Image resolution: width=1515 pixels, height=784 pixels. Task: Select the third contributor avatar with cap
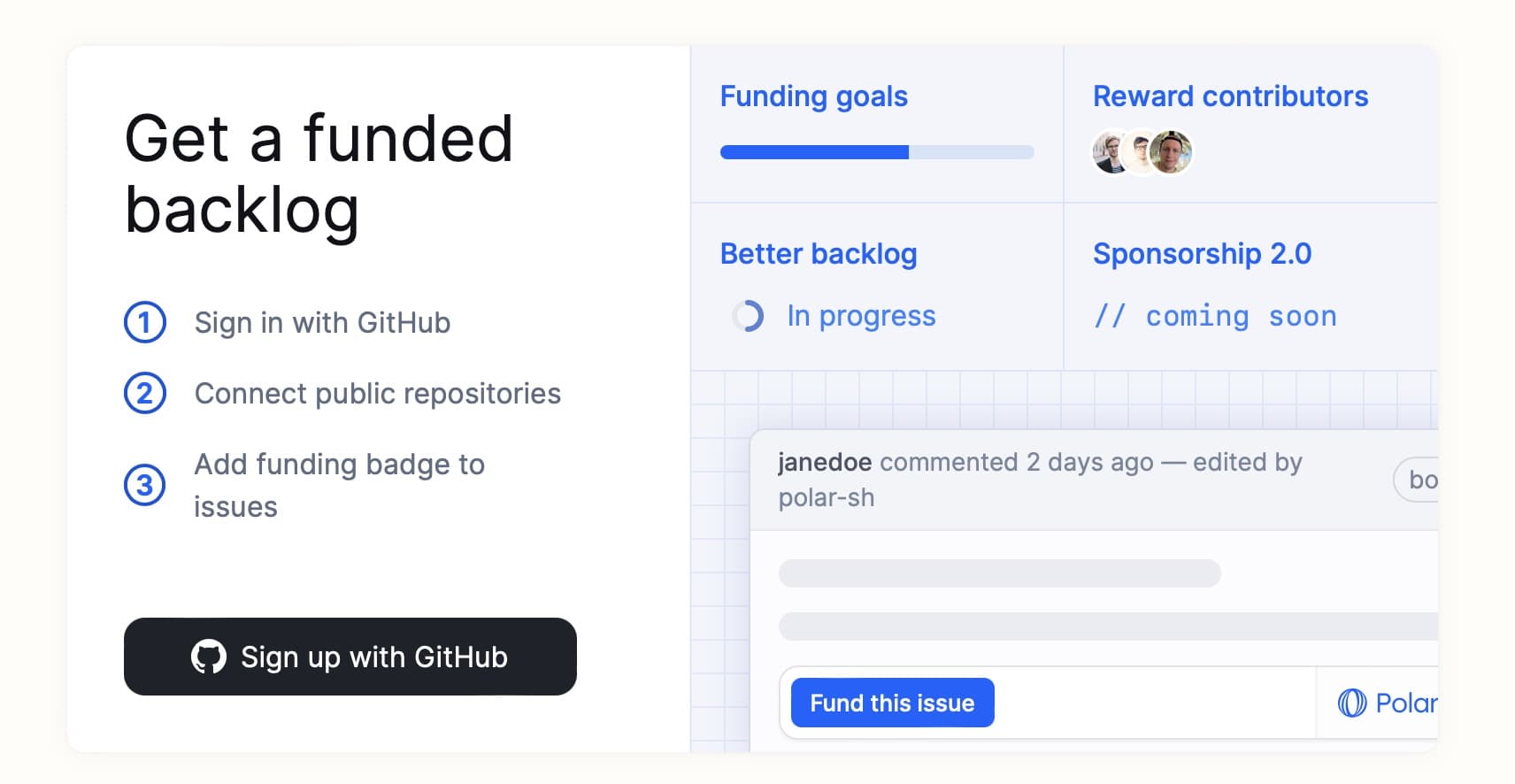pyautogui.click(x=1171, y=152)
